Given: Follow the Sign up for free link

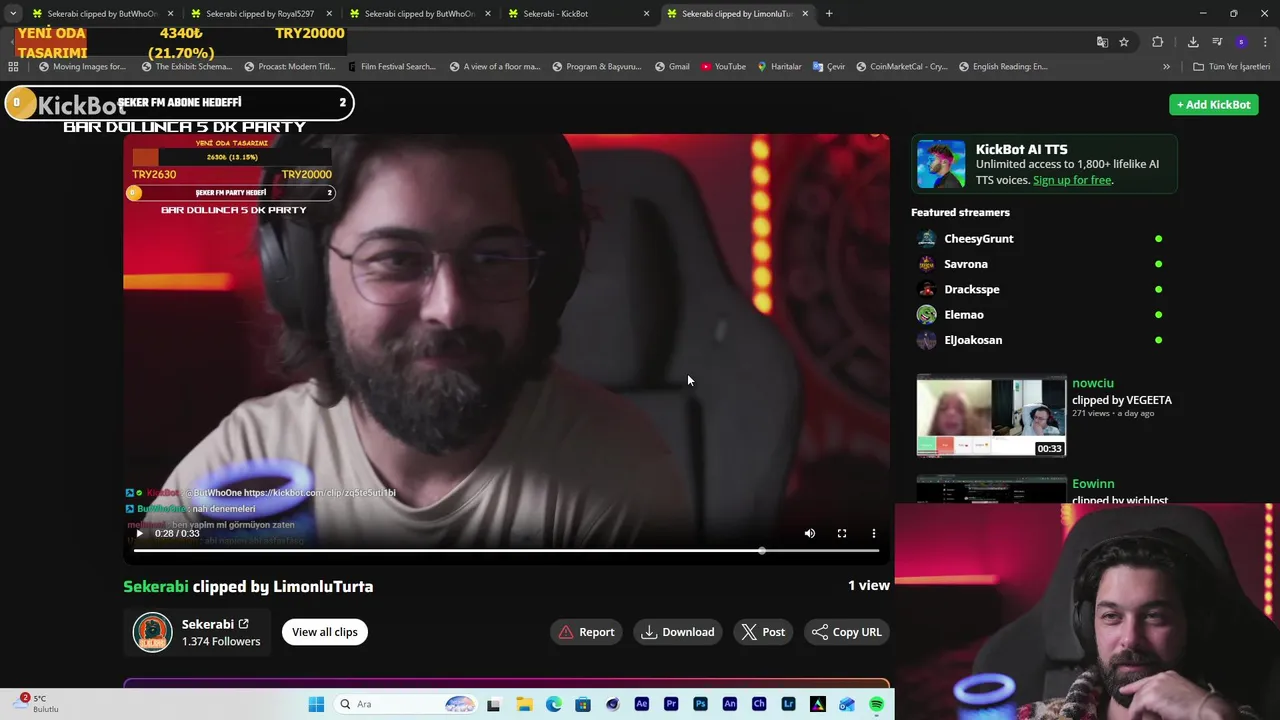Looking at the screenshot, I should click(1072, 180).
